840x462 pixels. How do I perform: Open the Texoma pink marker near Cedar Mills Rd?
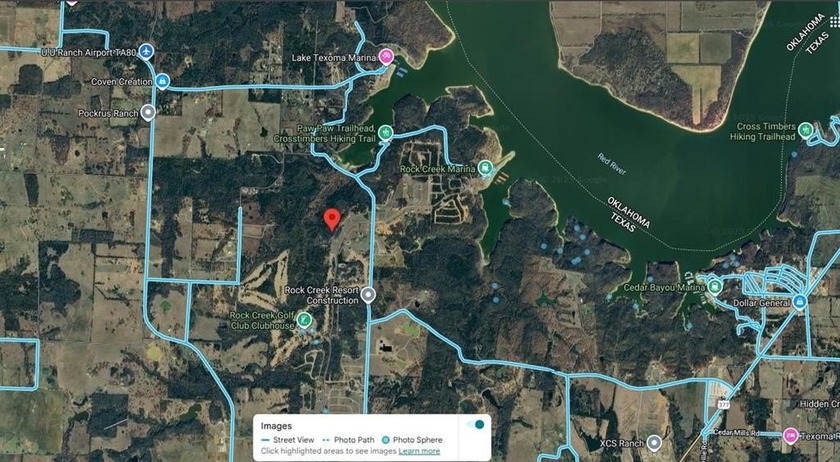pos(790,435)
